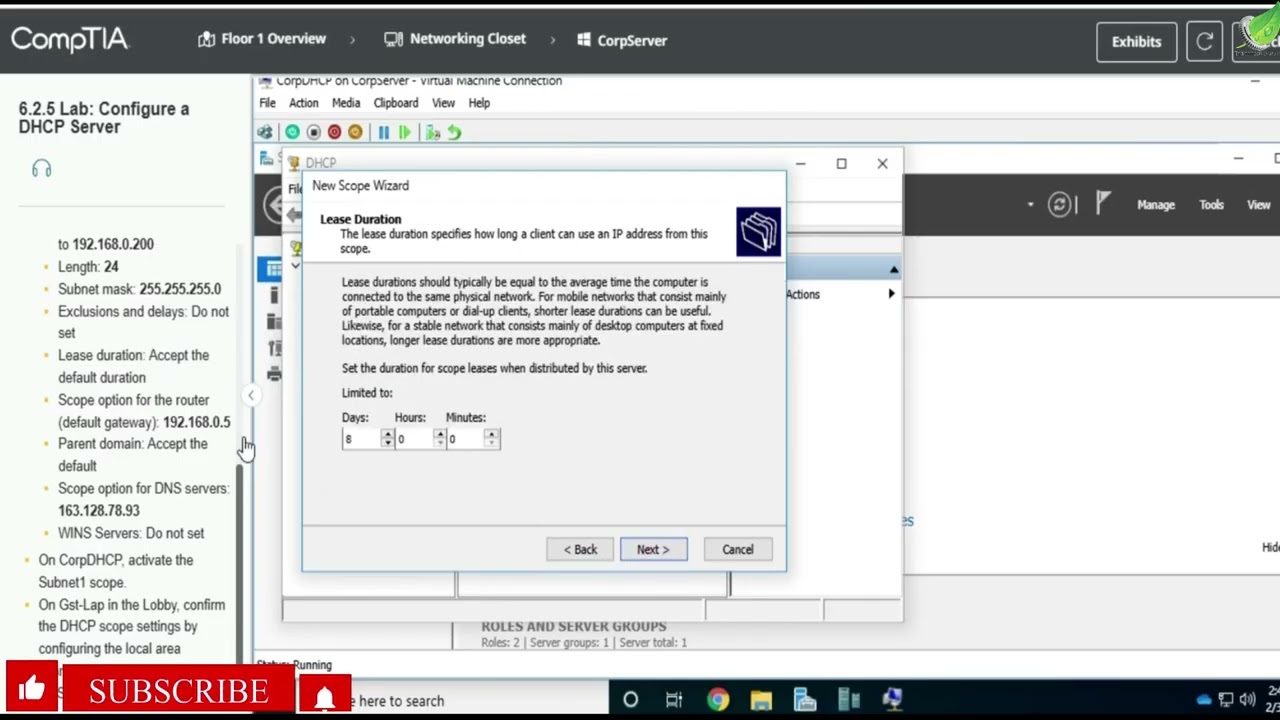
Task: Go to Floor 1 Overview breadcrumb
Action: coord(262,39)
